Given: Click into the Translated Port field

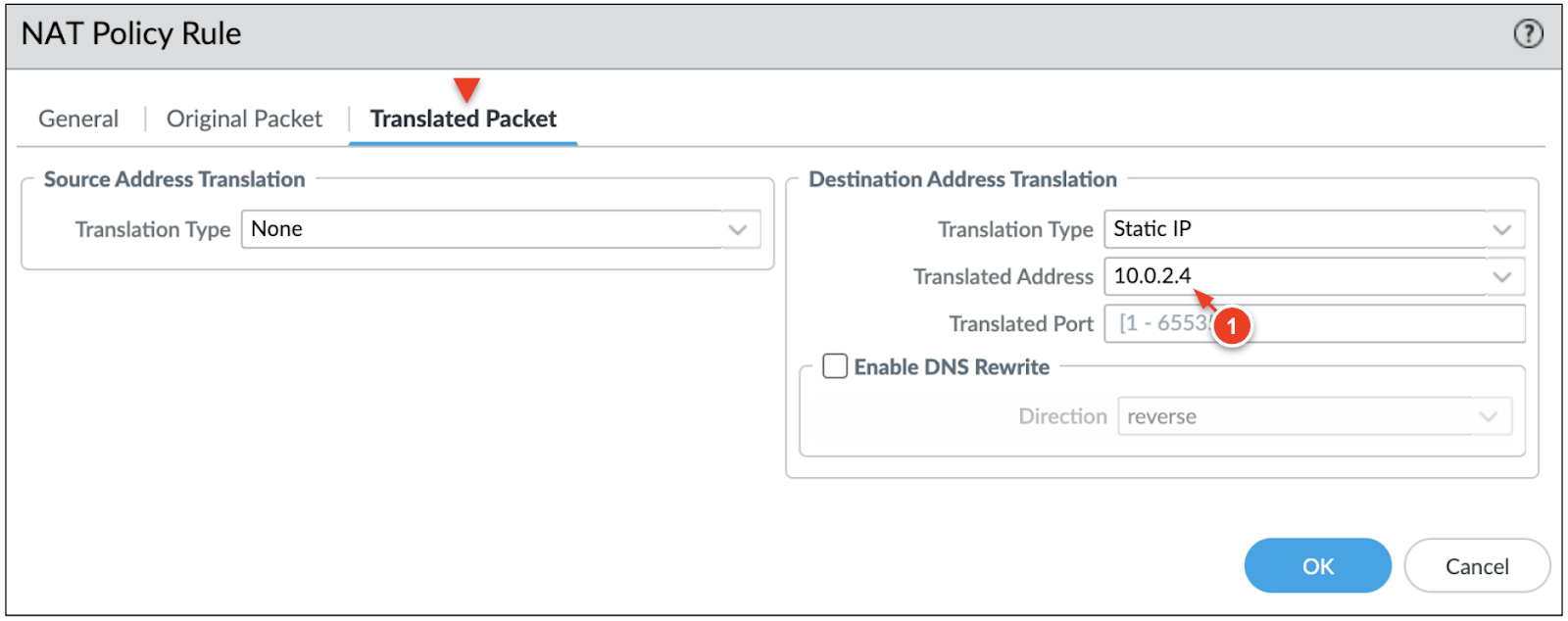Looking at the screenshot, I should [1372, 324].
